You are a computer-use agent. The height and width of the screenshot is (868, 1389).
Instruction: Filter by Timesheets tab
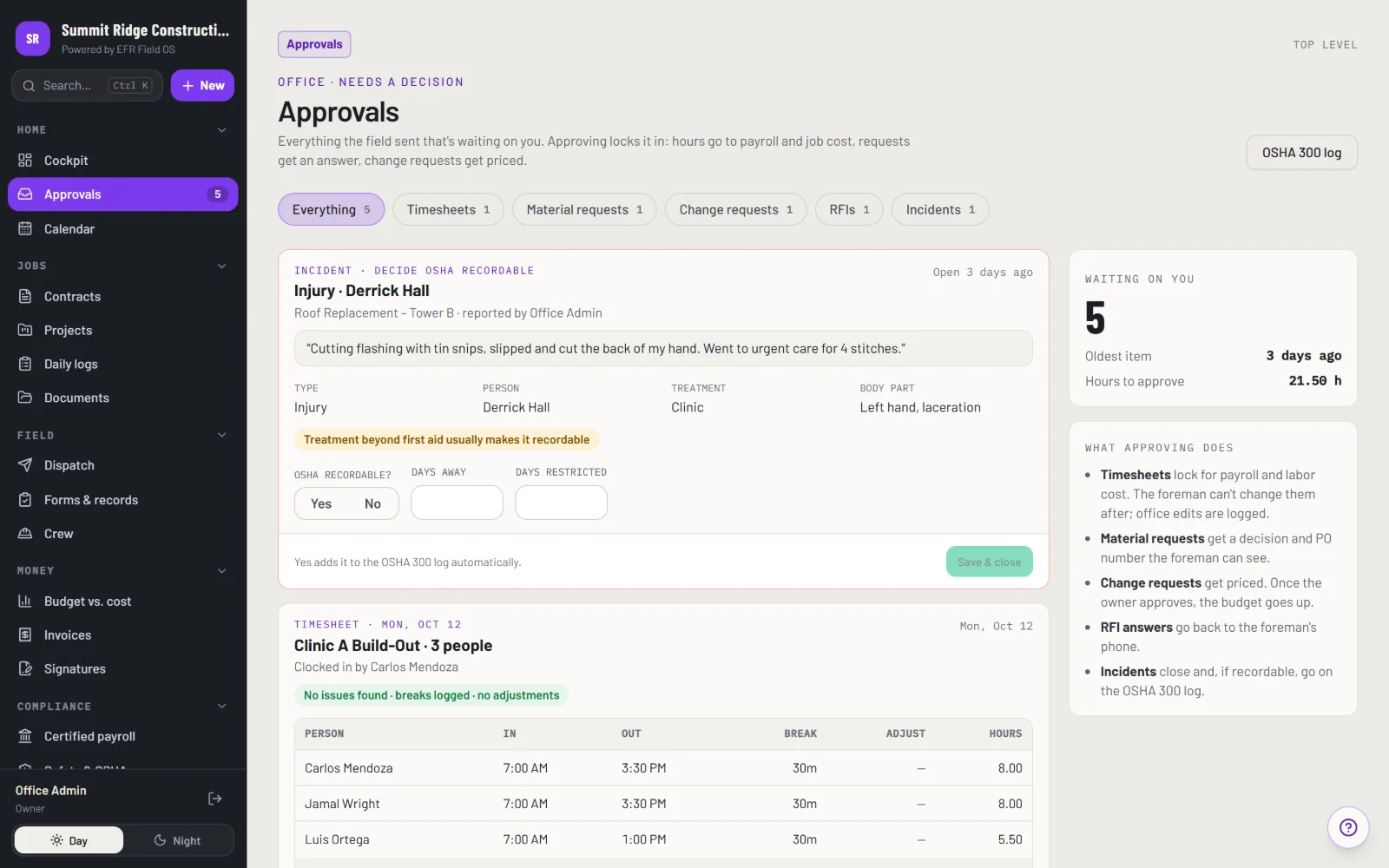coord(448,209)
